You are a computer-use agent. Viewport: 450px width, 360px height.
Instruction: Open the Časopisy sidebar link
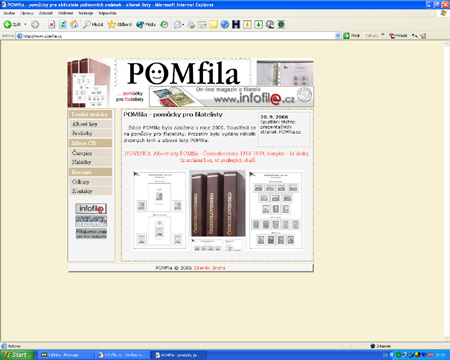[x=90, y=153]
